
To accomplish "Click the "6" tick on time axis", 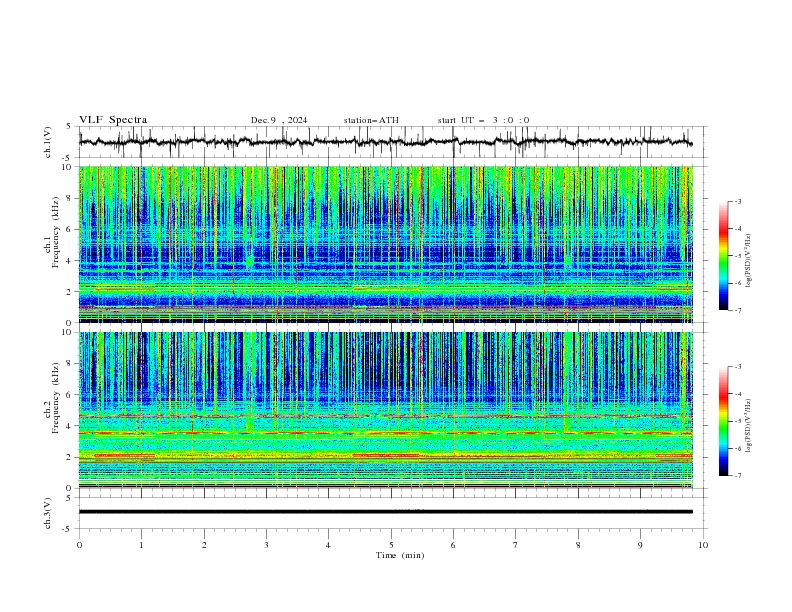I will click(x=453, y=545).
